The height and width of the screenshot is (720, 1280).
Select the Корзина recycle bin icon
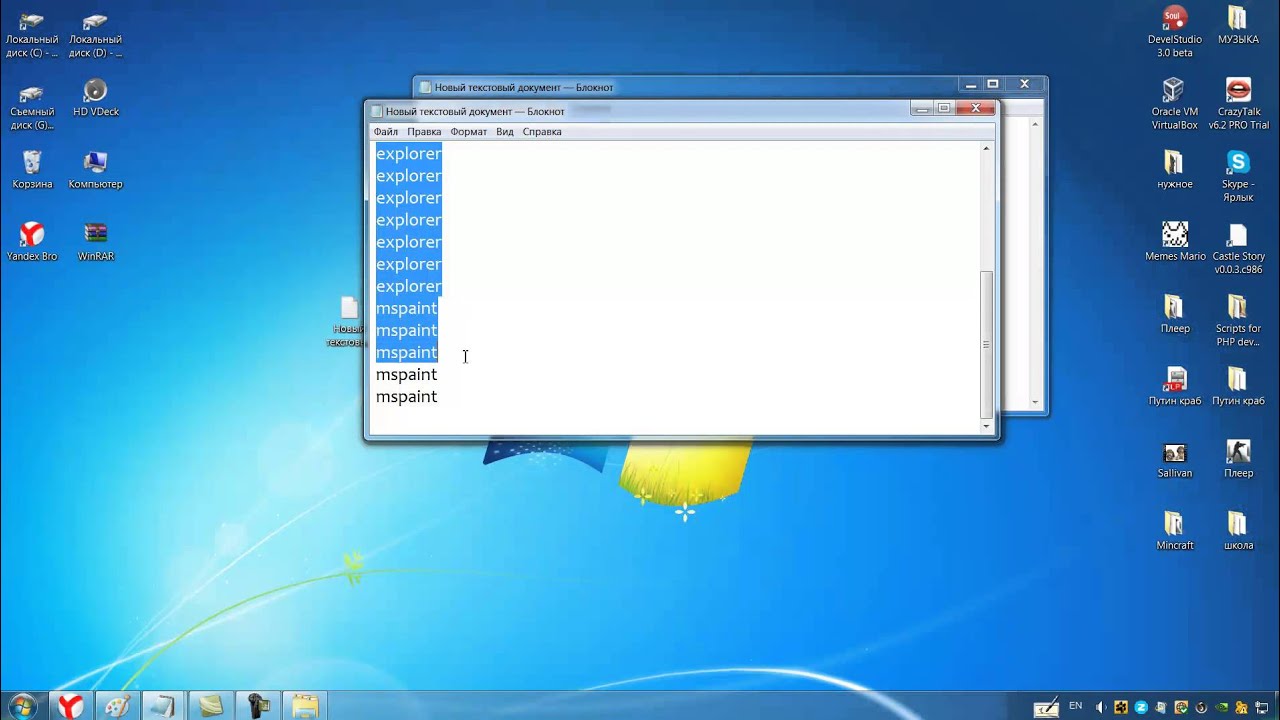coord(32,170)
